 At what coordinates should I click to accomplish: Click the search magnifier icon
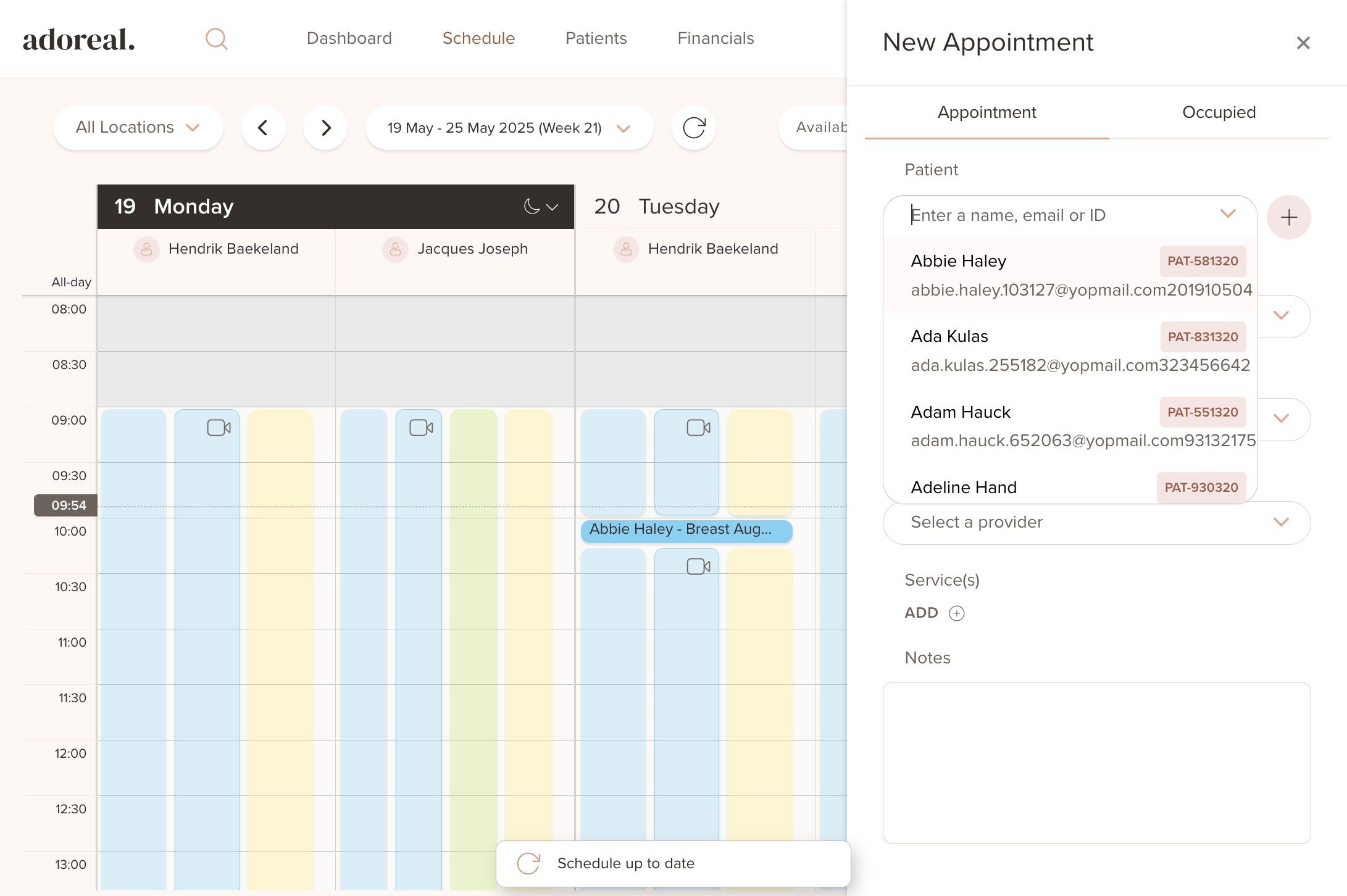(216, 39)
